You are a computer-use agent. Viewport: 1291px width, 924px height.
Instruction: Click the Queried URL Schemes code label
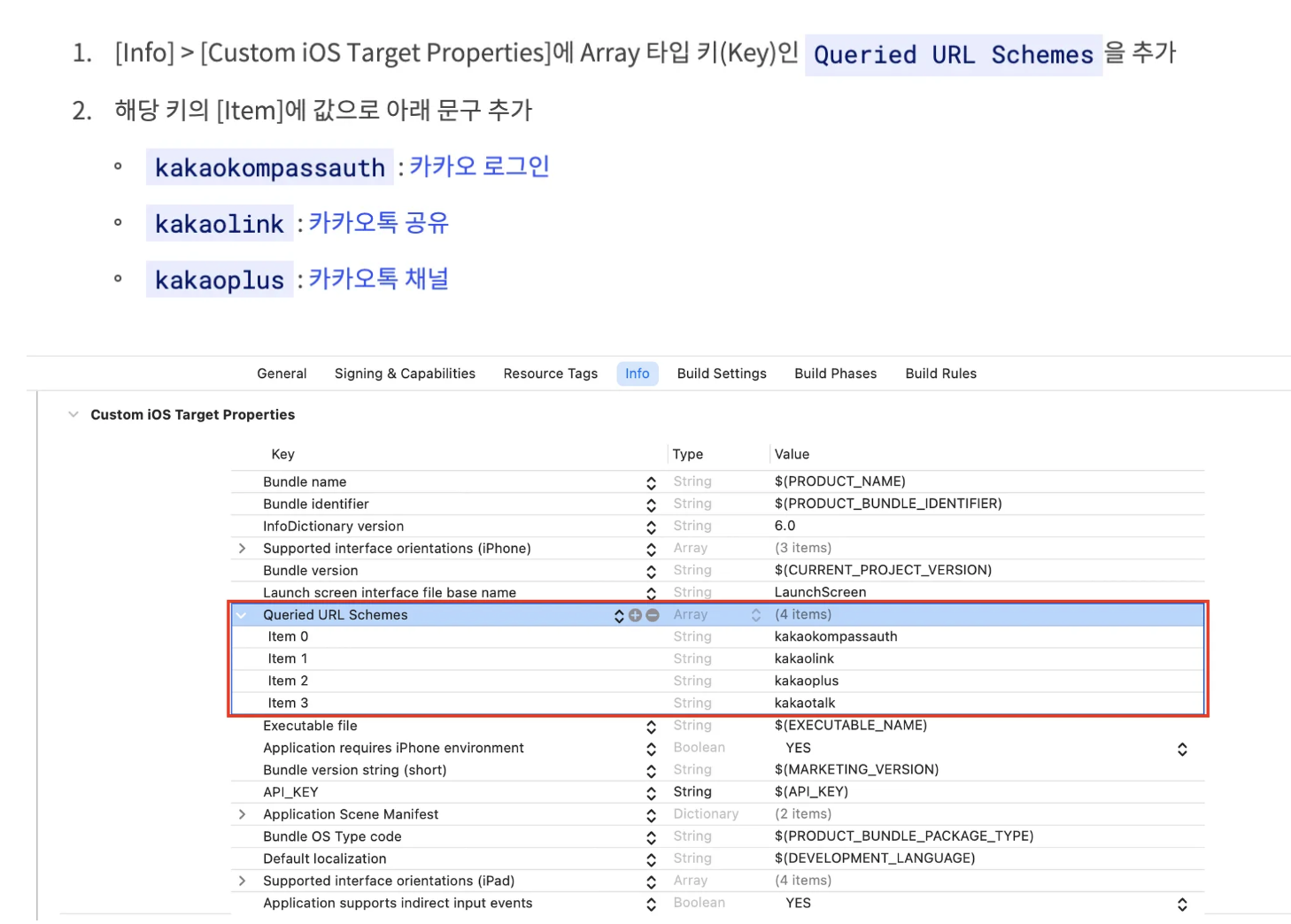954,55
